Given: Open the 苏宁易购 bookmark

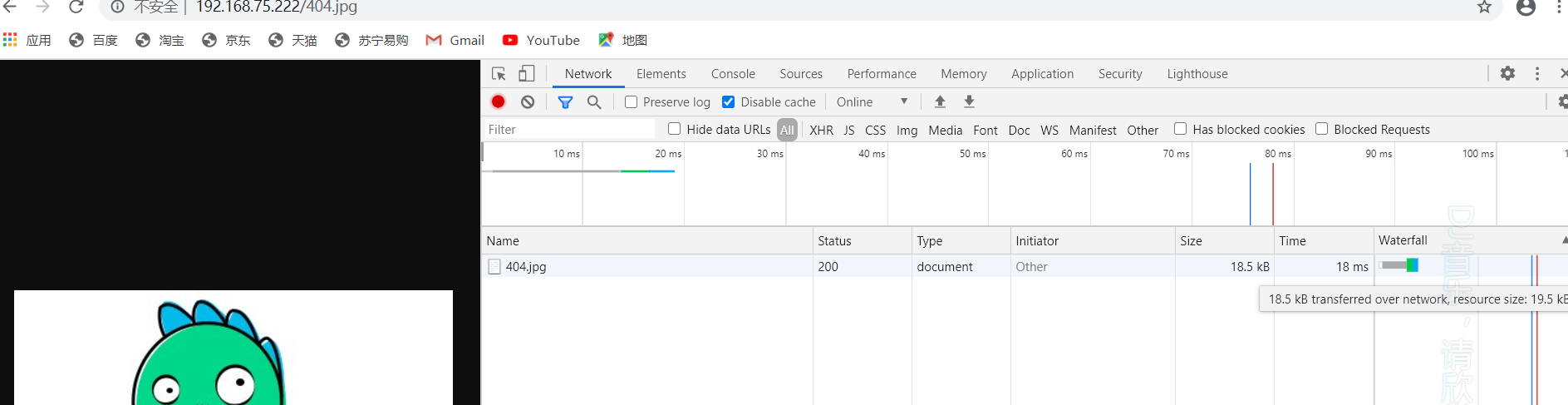Looking at the screenshot, I should (x=371, y=40).
